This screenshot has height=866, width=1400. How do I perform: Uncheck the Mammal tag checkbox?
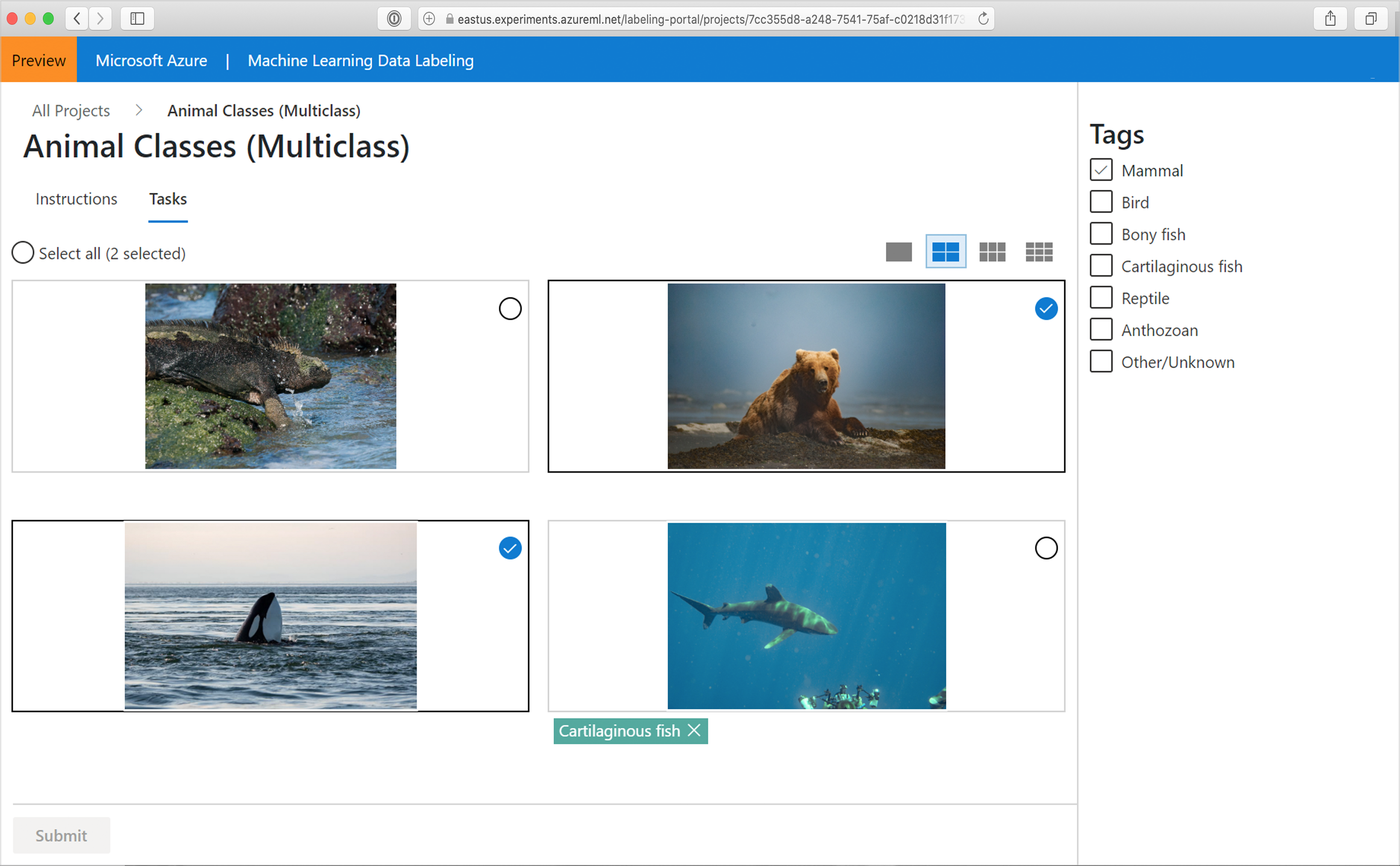coord(1101,170)
